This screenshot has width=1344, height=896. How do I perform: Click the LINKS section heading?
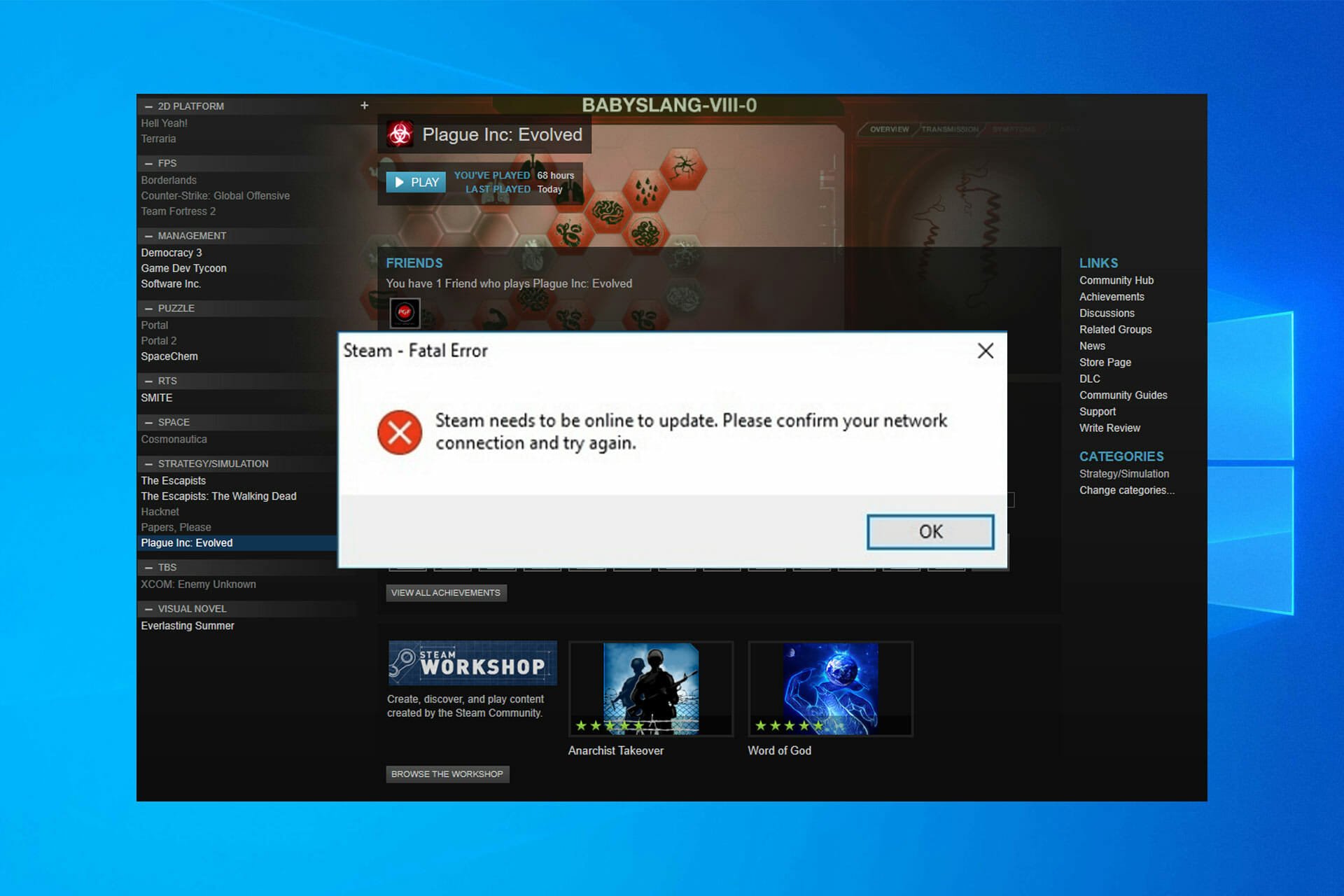point(1099,263)
